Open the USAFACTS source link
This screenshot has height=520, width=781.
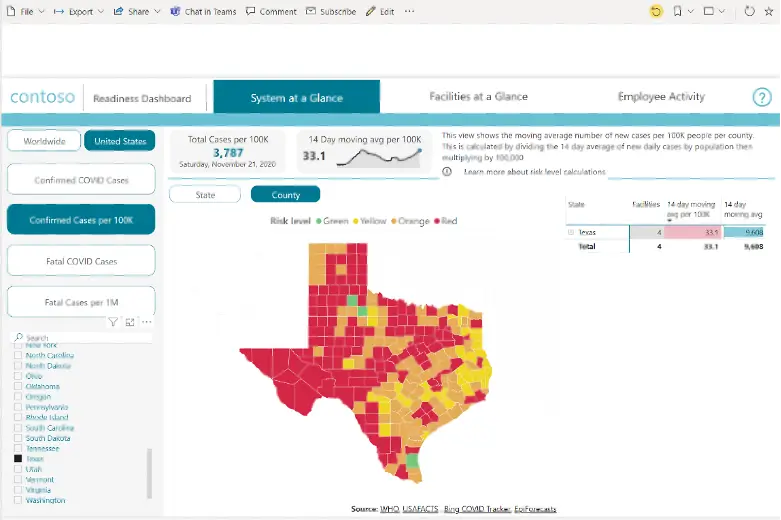point(420,509)
